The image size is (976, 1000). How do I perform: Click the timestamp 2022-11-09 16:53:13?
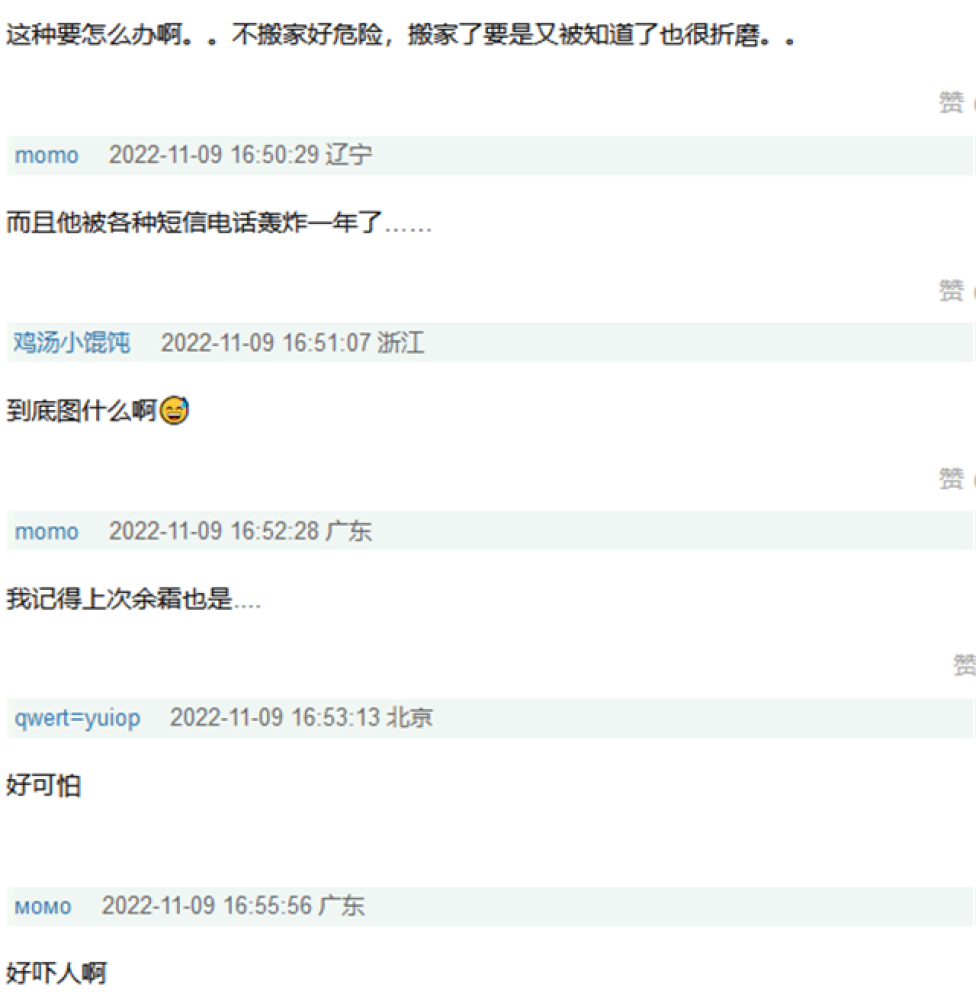[x=274, y=717]
